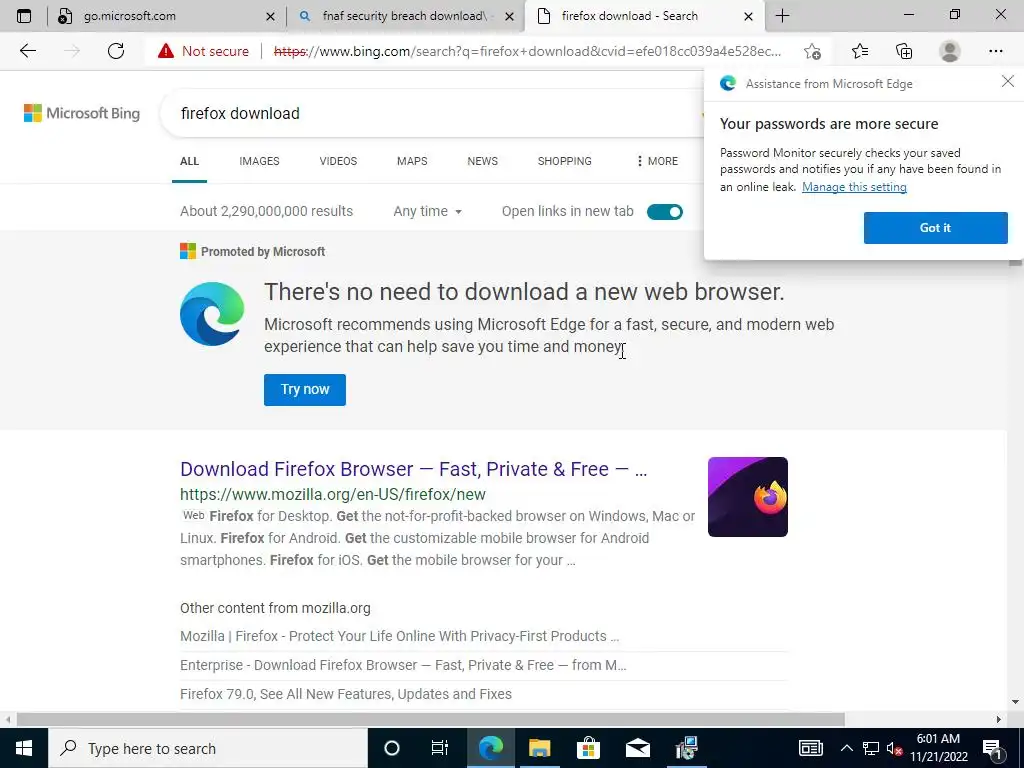The width and height of the screenshot is (1024, 768).
Task: Open the News and interests taskbar icon
Action: point(810,748)
